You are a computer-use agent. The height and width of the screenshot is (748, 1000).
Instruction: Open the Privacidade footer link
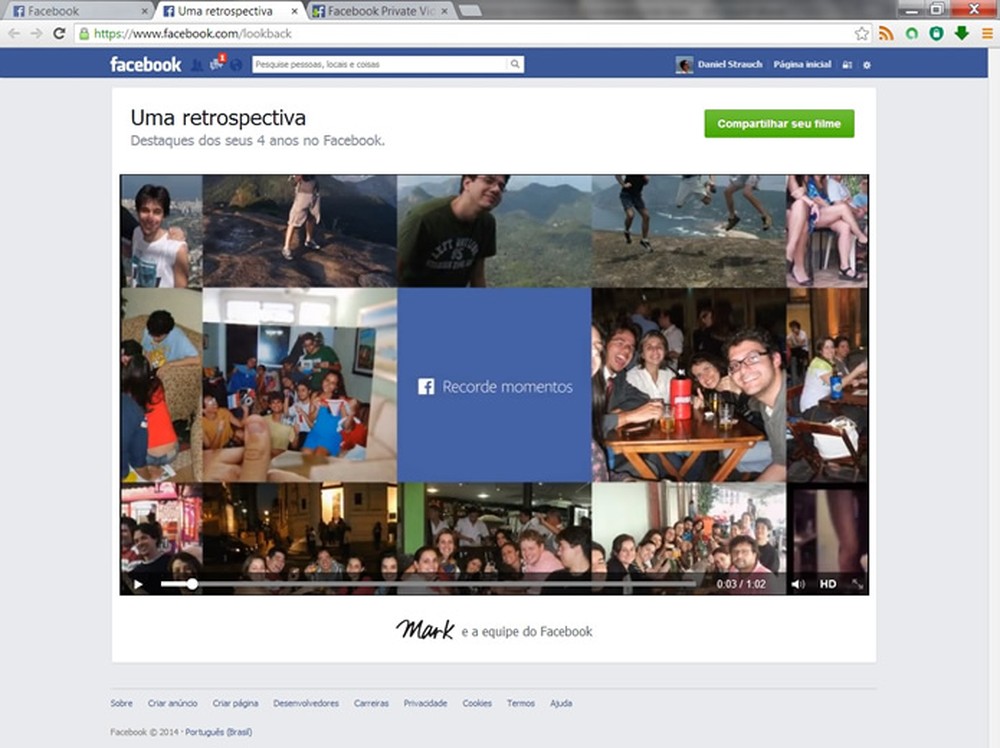pyautogui.click(x=427, y=703)
